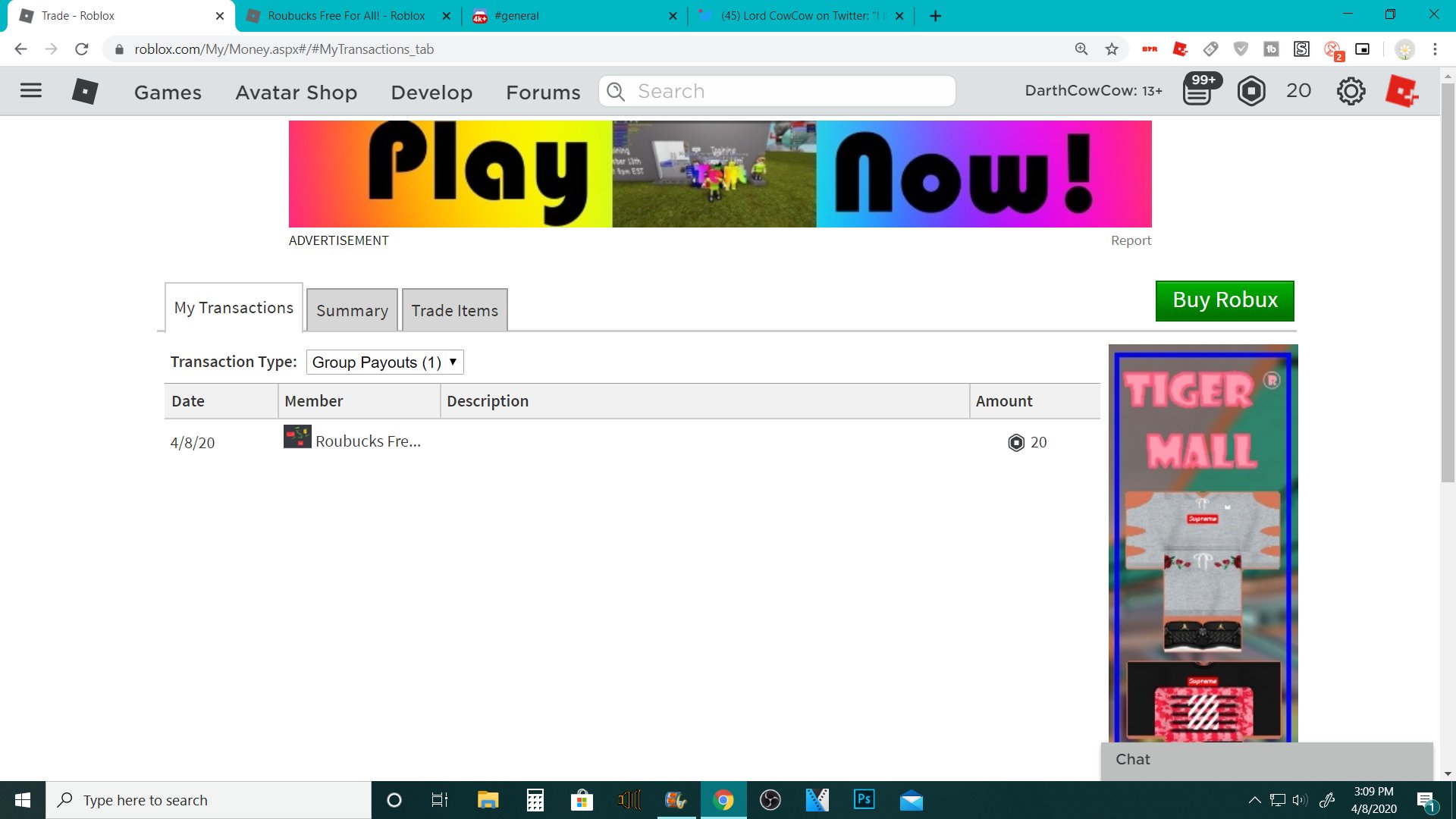Open the Roblox hamburger navigation menu
The width and height of the screenshot is (1456, 819).
31,91
